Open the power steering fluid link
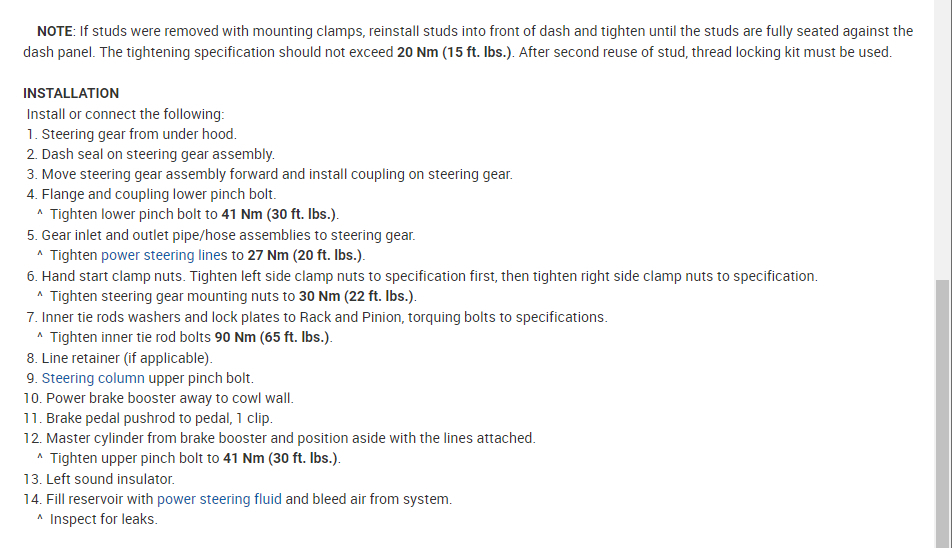 click(219, 499)
